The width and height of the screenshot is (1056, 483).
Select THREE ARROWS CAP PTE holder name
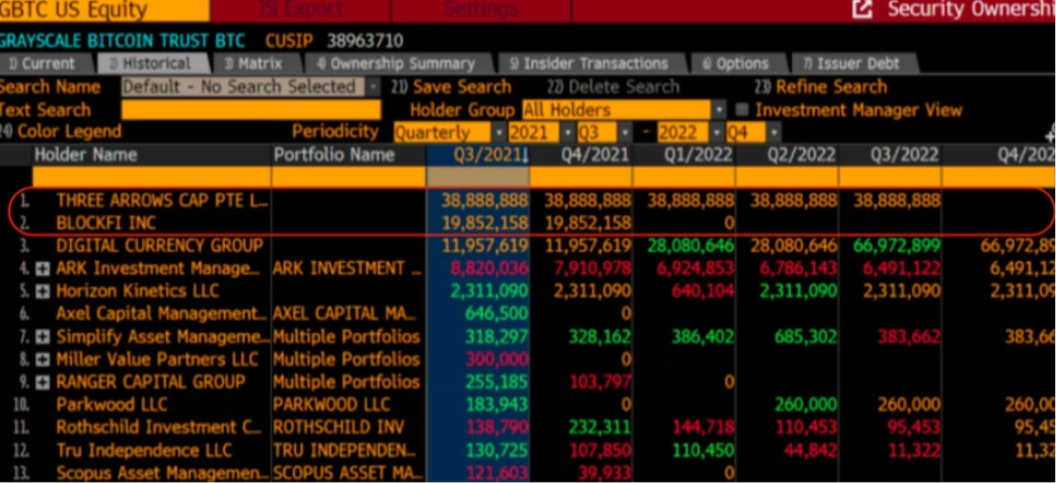pos(162,200)
